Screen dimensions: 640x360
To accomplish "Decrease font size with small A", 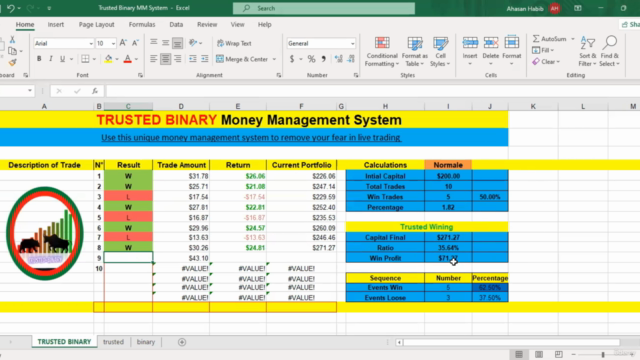I will 135,43.
